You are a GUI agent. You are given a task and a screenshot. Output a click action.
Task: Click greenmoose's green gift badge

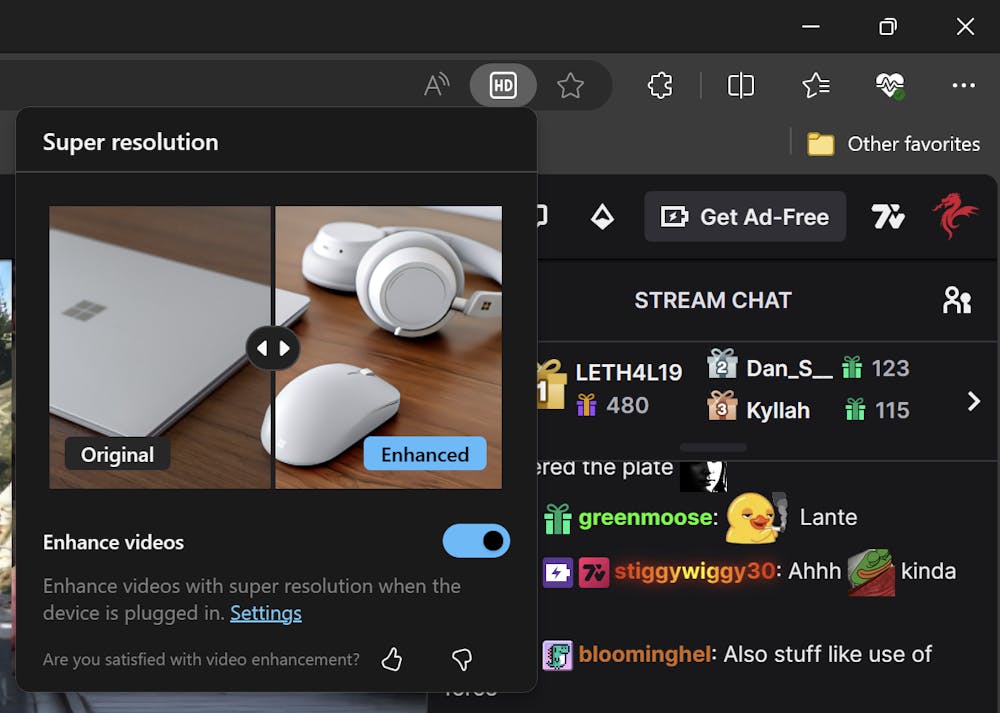point(557,518)
